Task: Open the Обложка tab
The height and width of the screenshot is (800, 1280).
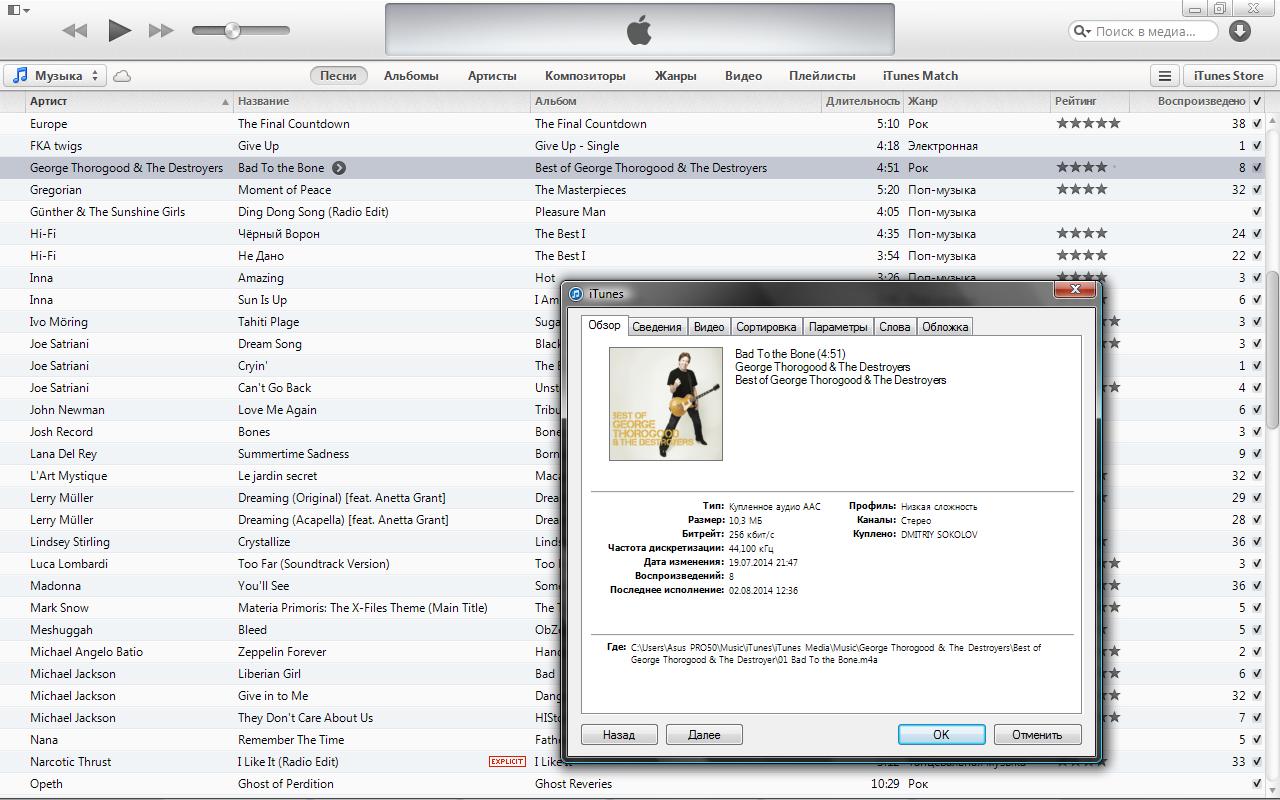Action: (945, 327)
